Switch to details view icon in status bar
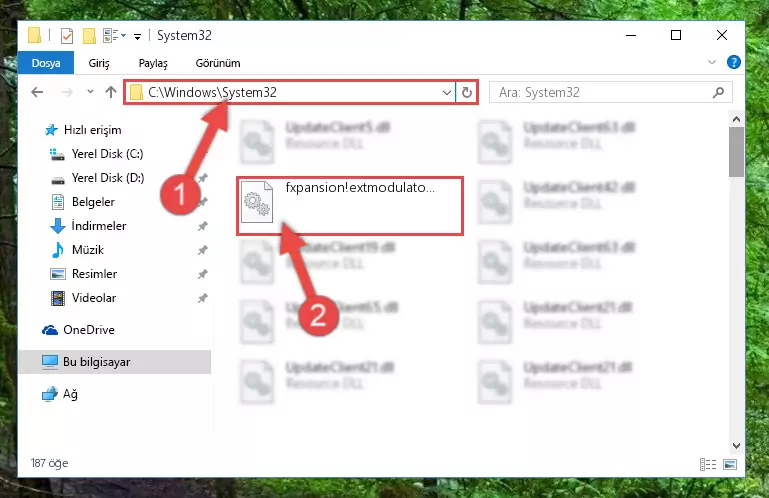This screenshot has width=769, height=498. [x=708, y=464]
